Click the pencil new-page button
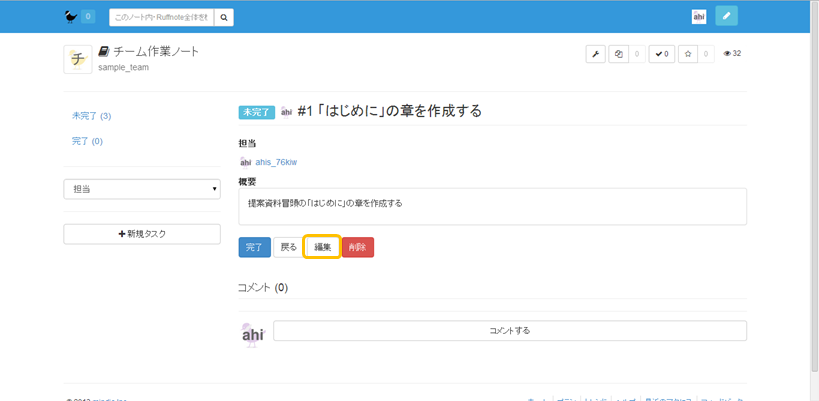819x401 pixels. 727,16
